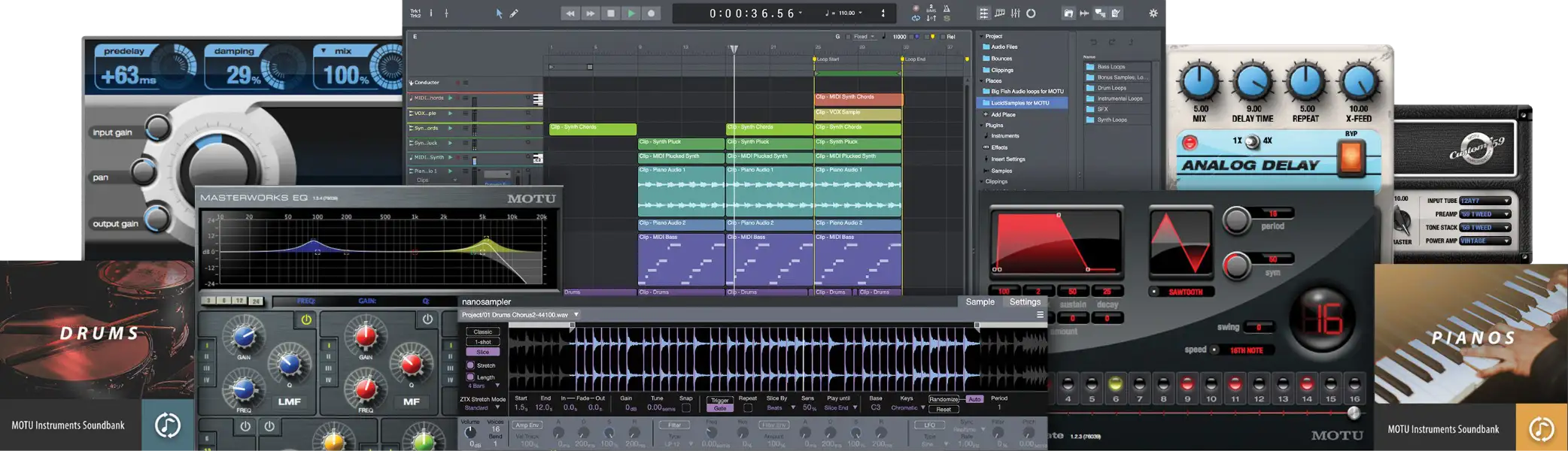Viewport: 1568px width, 451px height.
Task: Stop playback with the stop button
Action: [x=611, y=13]
